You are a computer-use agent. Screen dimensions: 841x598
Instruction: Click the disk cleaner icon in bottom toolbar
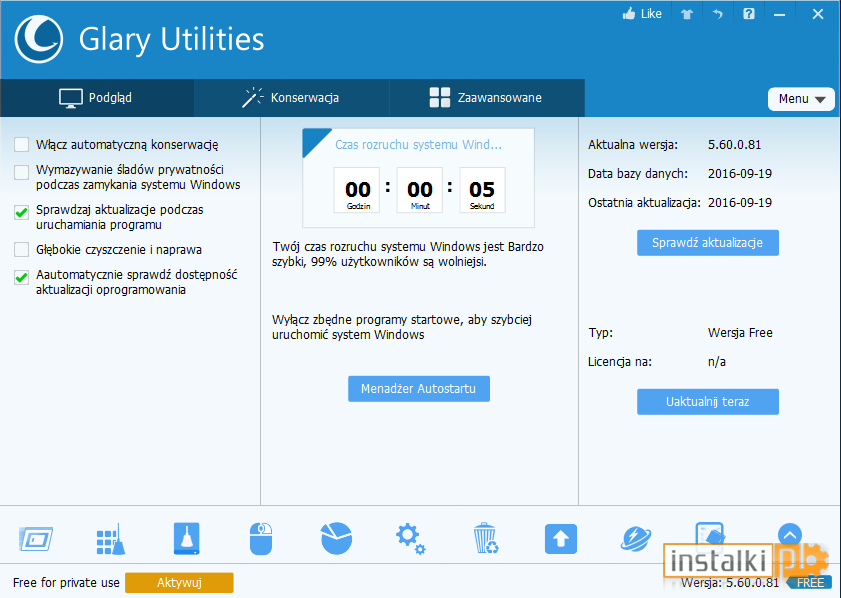point(186,539)
